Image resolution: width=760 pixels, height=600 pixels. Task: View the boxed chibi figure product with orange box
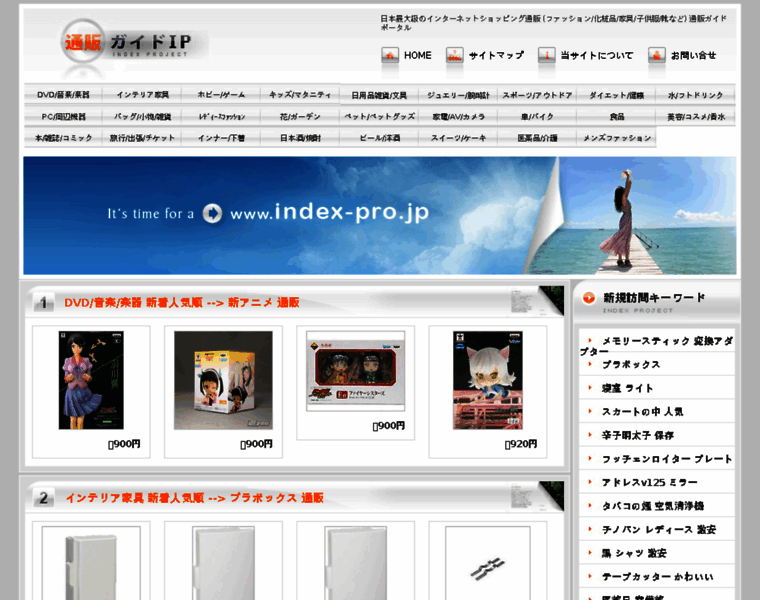223,380
